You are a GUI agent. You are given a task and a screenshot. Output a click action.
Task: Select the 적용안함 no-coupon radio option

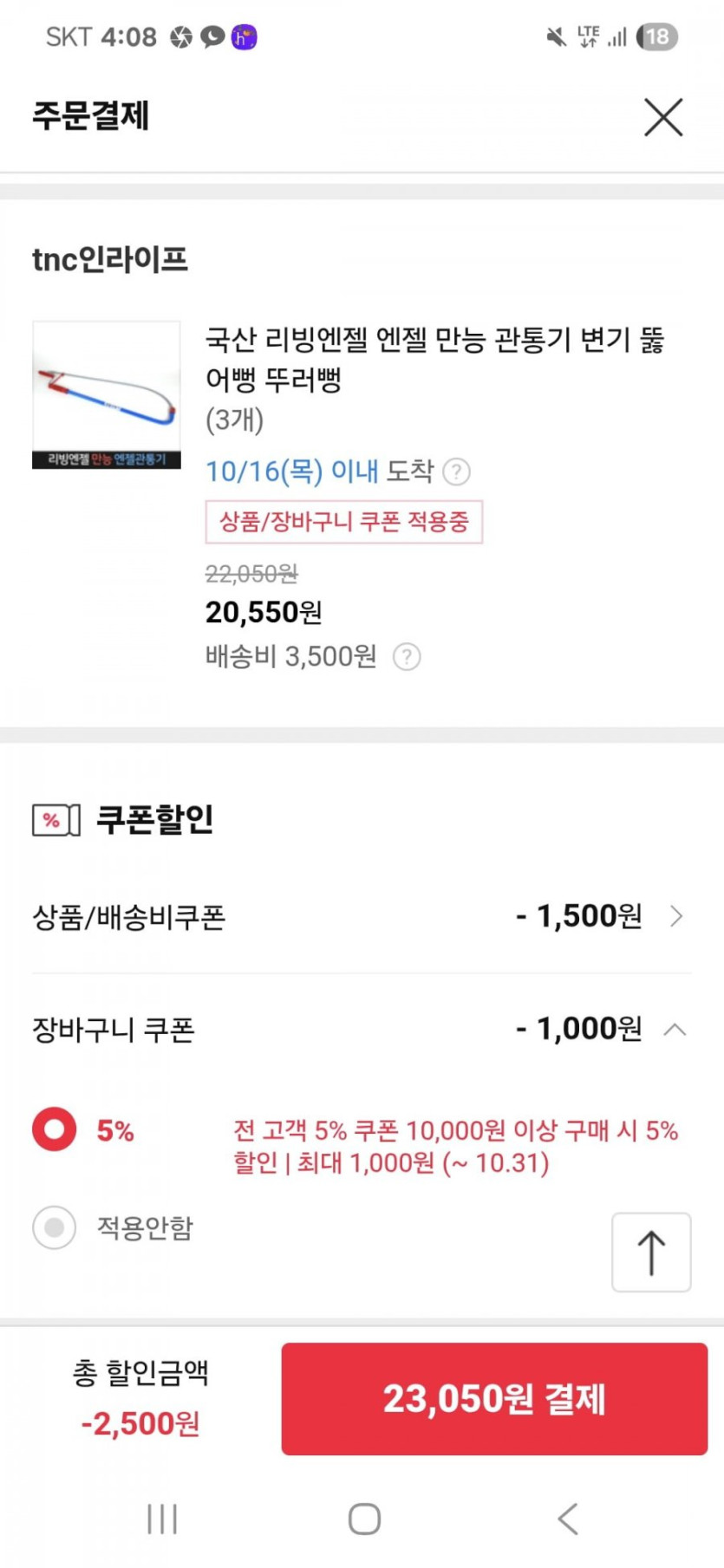pos(55,1227)
